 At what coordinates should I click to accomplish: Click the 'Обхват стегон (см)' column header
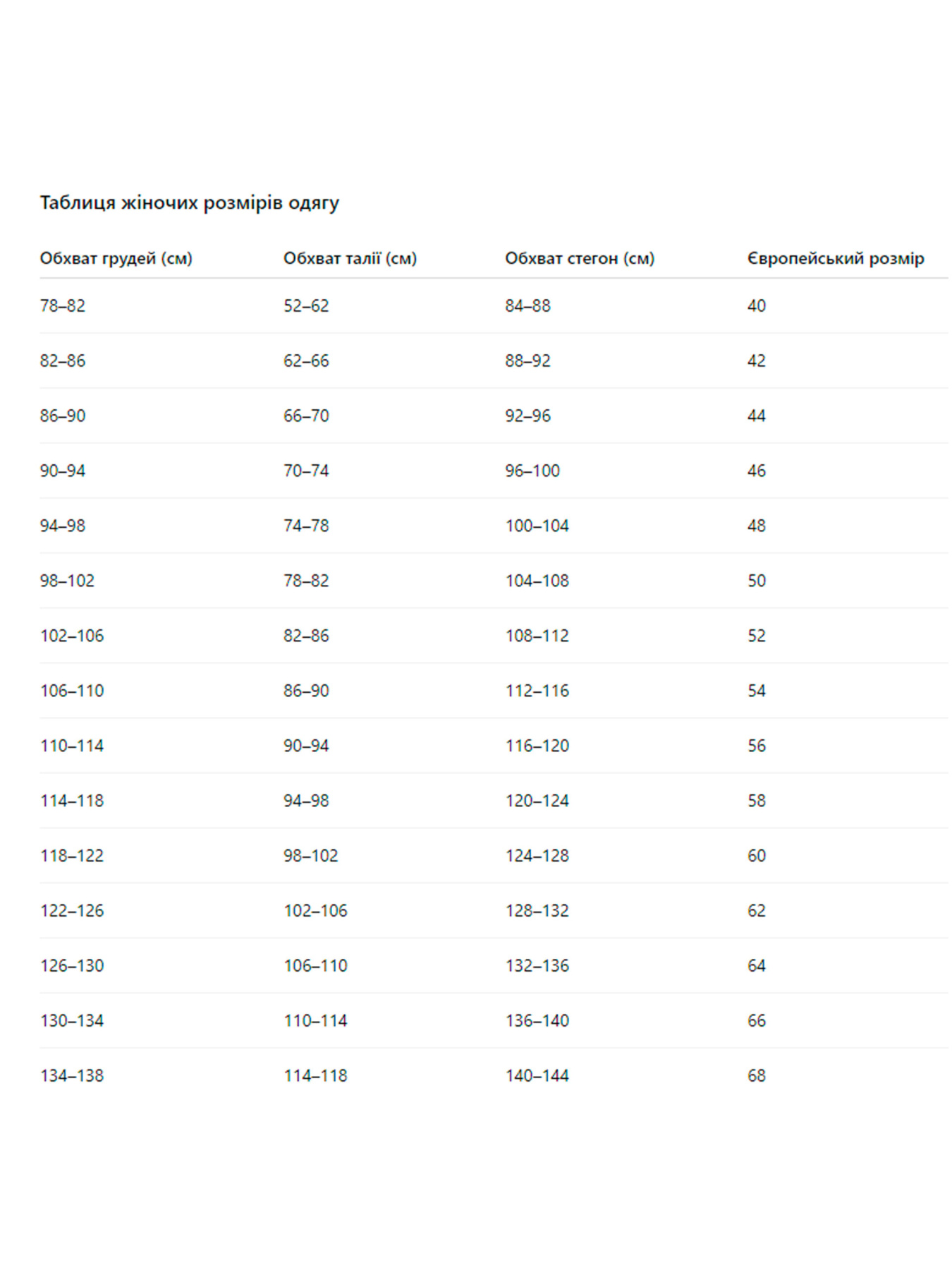579,258
